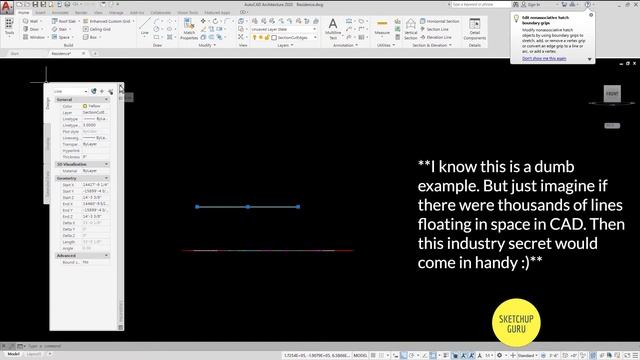Click the Layer property value SectionCutE...
Image resolution: width=640 pixels, height=360 pixels.
(94, 112)
